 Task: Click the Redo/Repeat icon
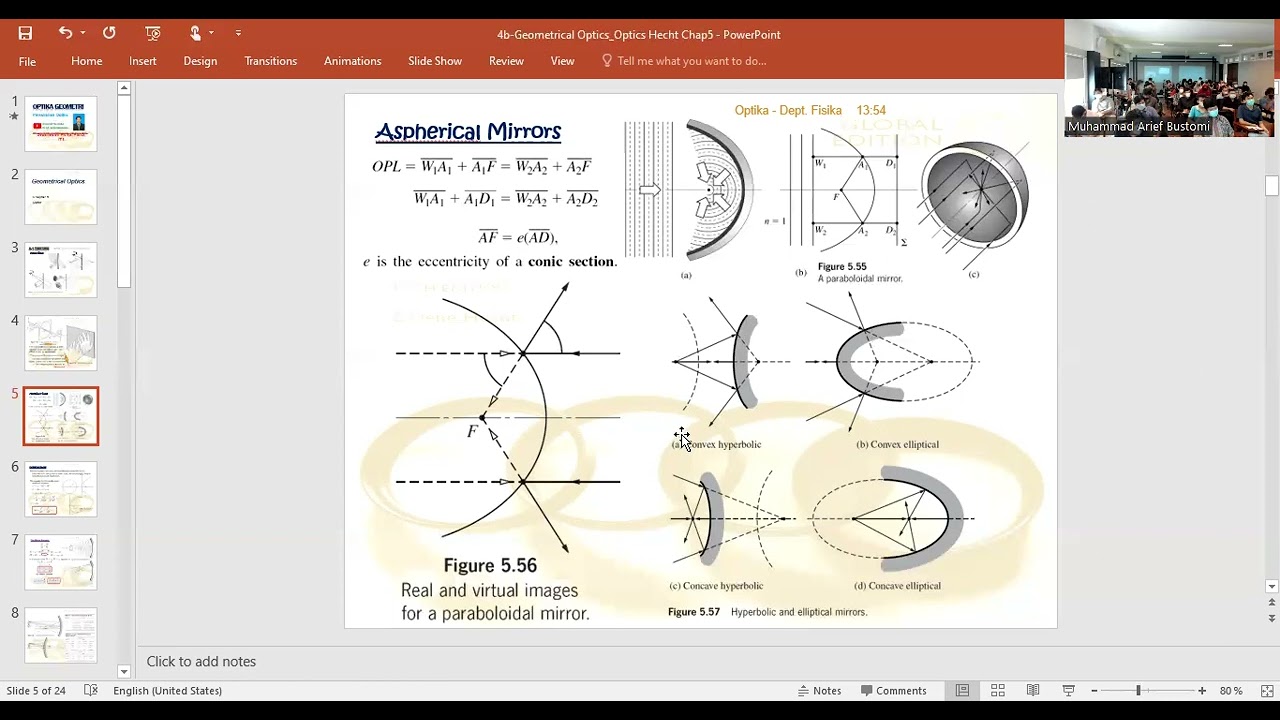click(109, 33)
